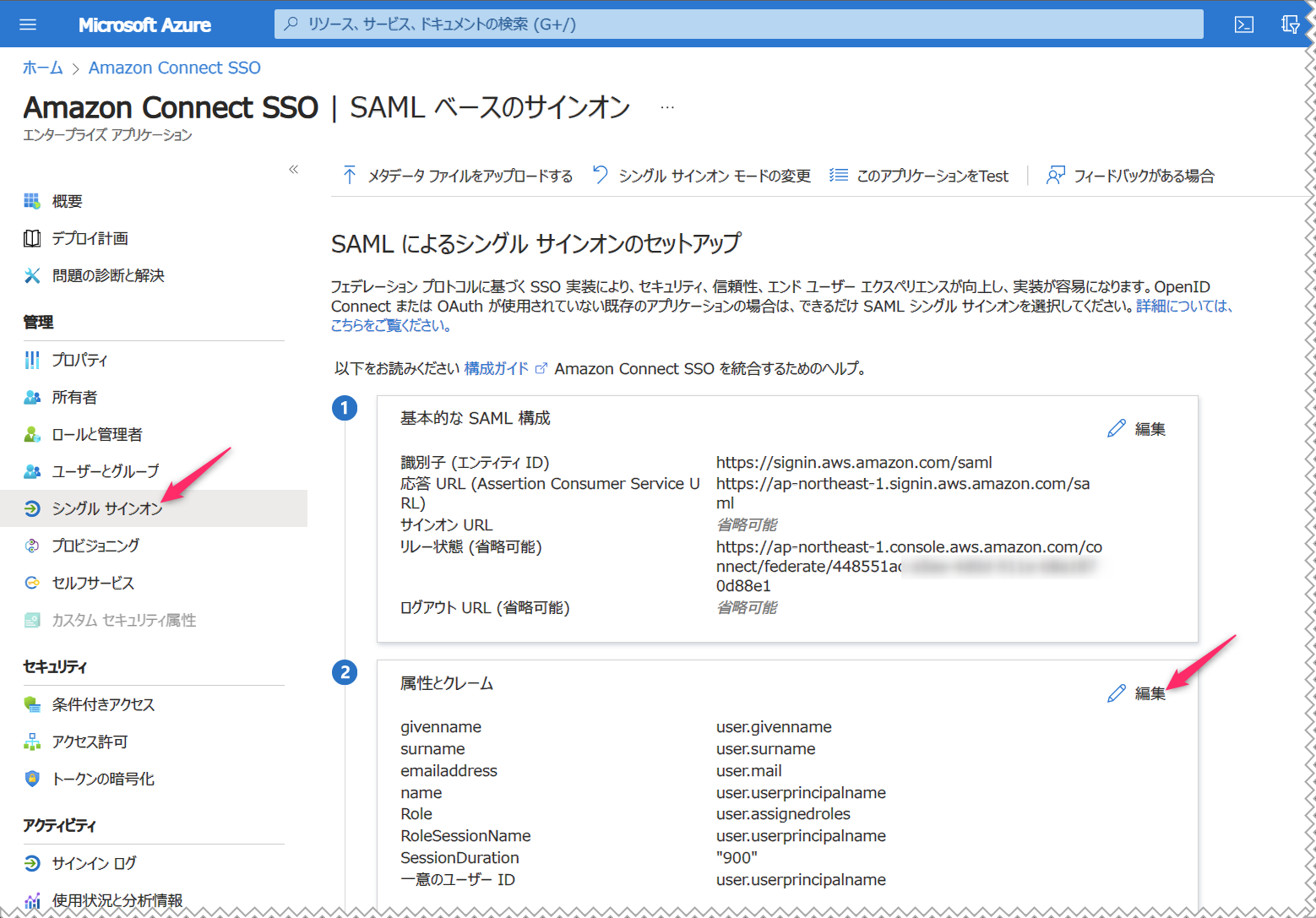
Task: Click the ロールと管理者 person icon
Action: pos(32,434)
